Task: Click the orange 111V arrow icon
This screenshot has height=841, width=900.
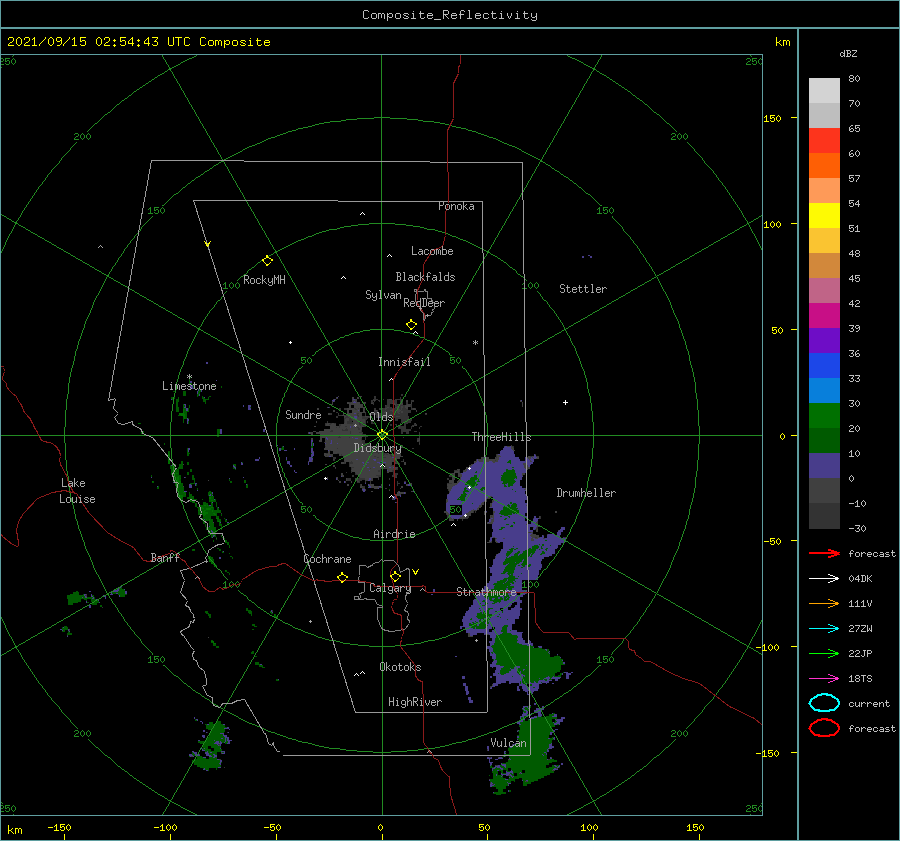Action: coord(824,603)
